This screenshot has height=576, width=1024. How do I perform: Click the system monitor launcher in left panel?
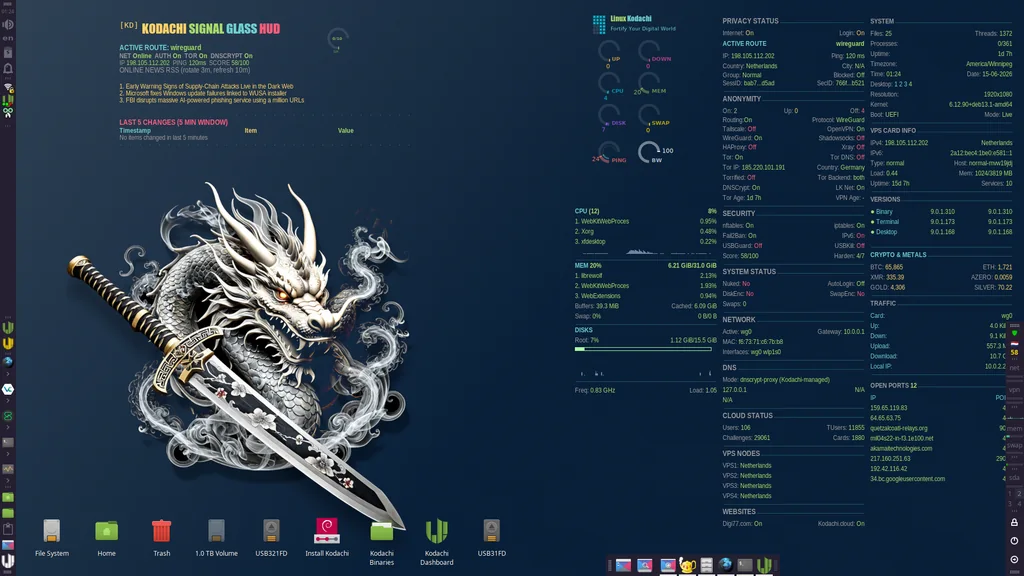[8, 469]
